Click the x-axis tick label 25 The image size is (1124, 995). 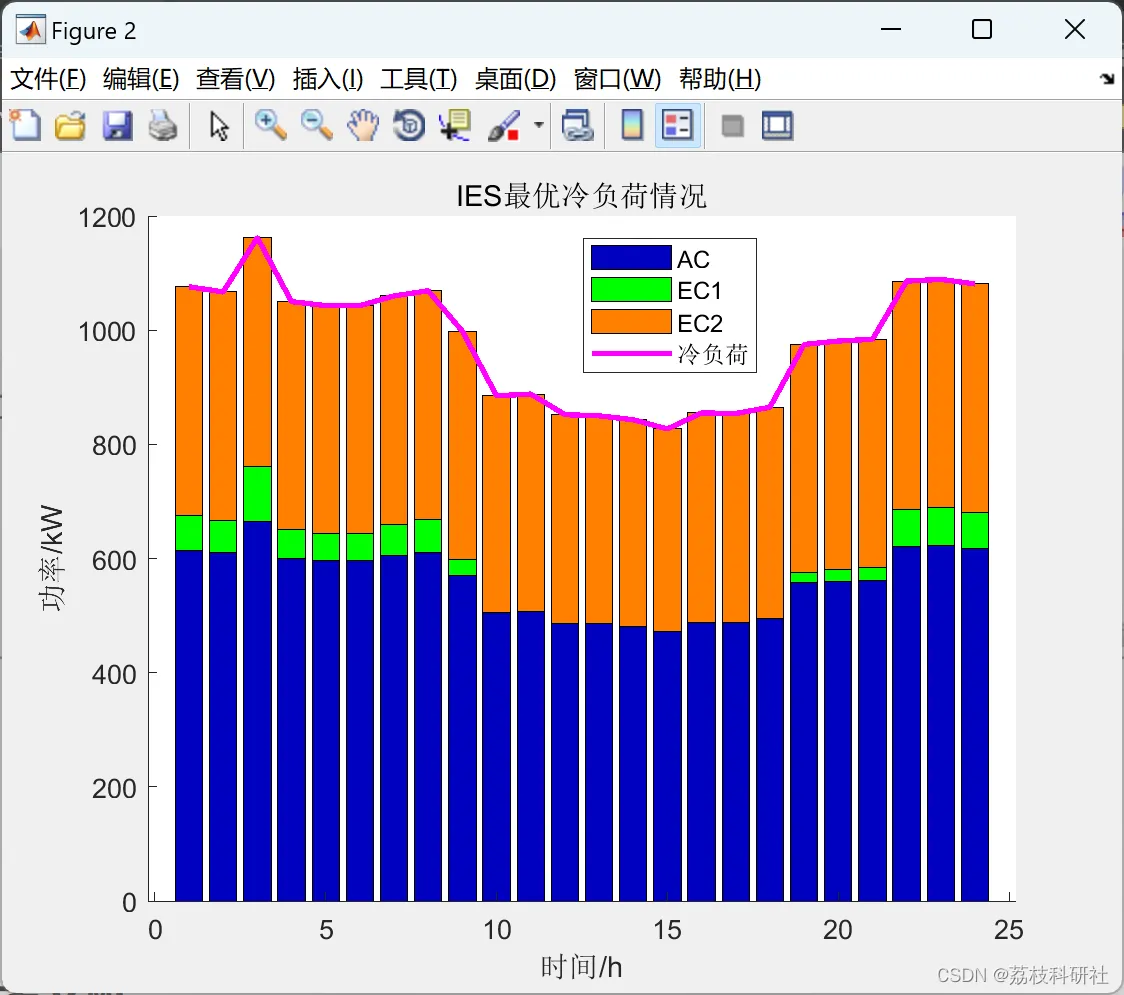1009,930
